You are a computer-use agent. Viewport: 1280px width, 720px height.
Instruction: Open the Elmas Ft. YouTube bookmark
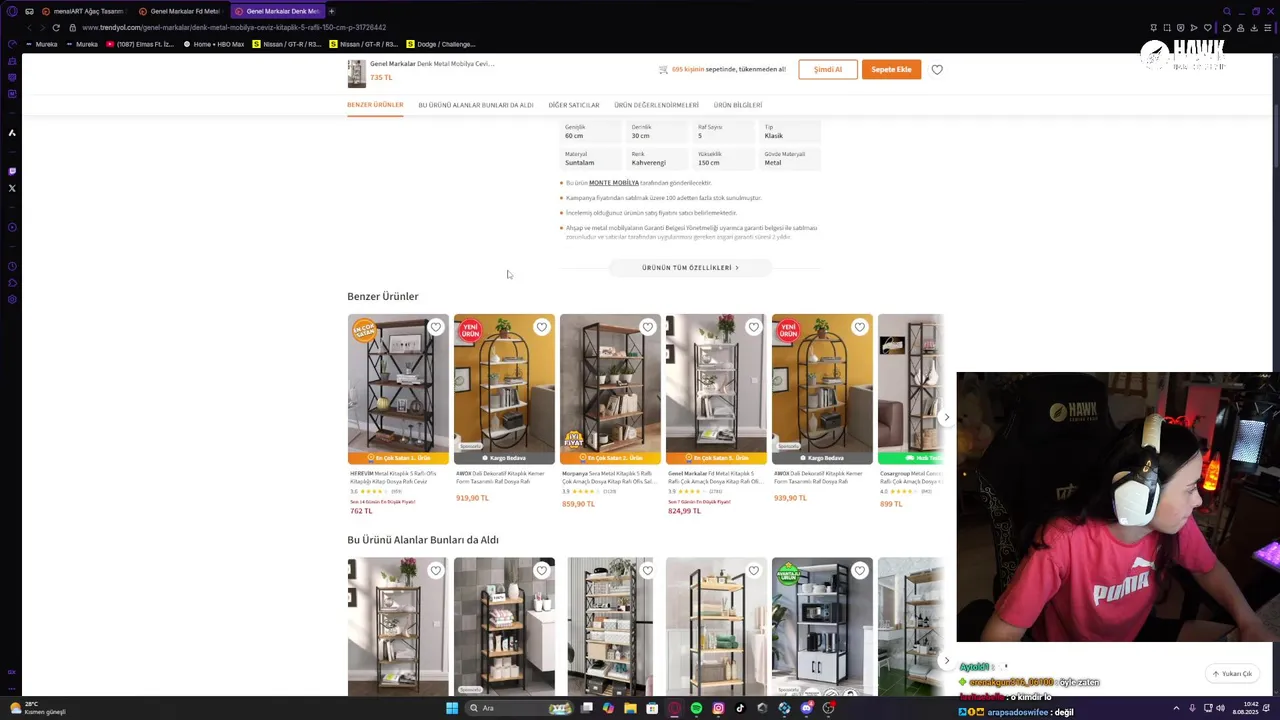[x=140, y=44]
